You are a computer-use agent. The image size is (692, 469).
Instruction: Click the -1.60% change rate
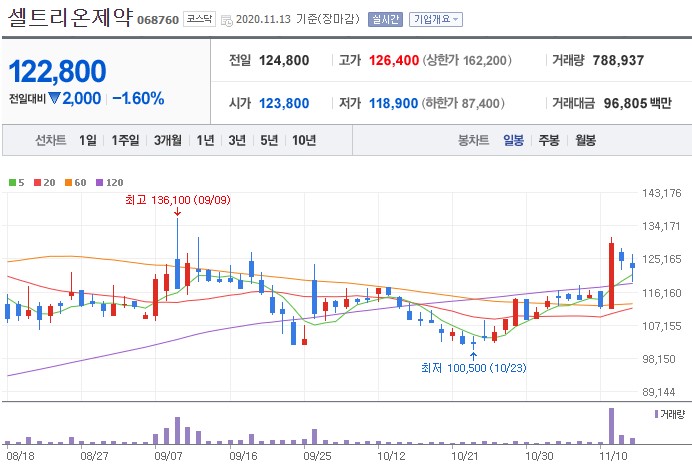[x=139, y=98]
